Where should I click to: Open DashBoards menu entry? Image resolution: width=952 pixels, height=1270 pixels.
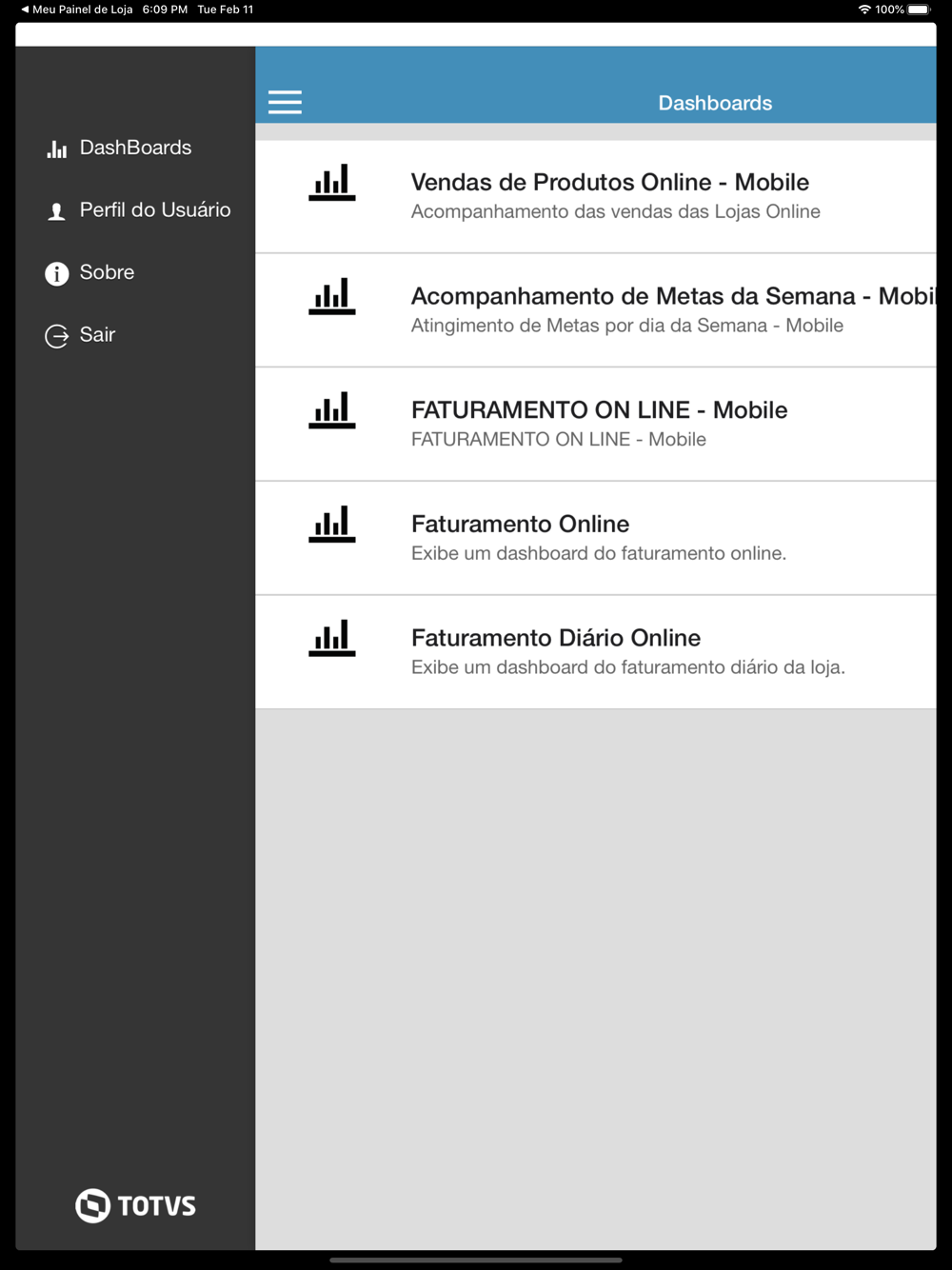point(135,148)
